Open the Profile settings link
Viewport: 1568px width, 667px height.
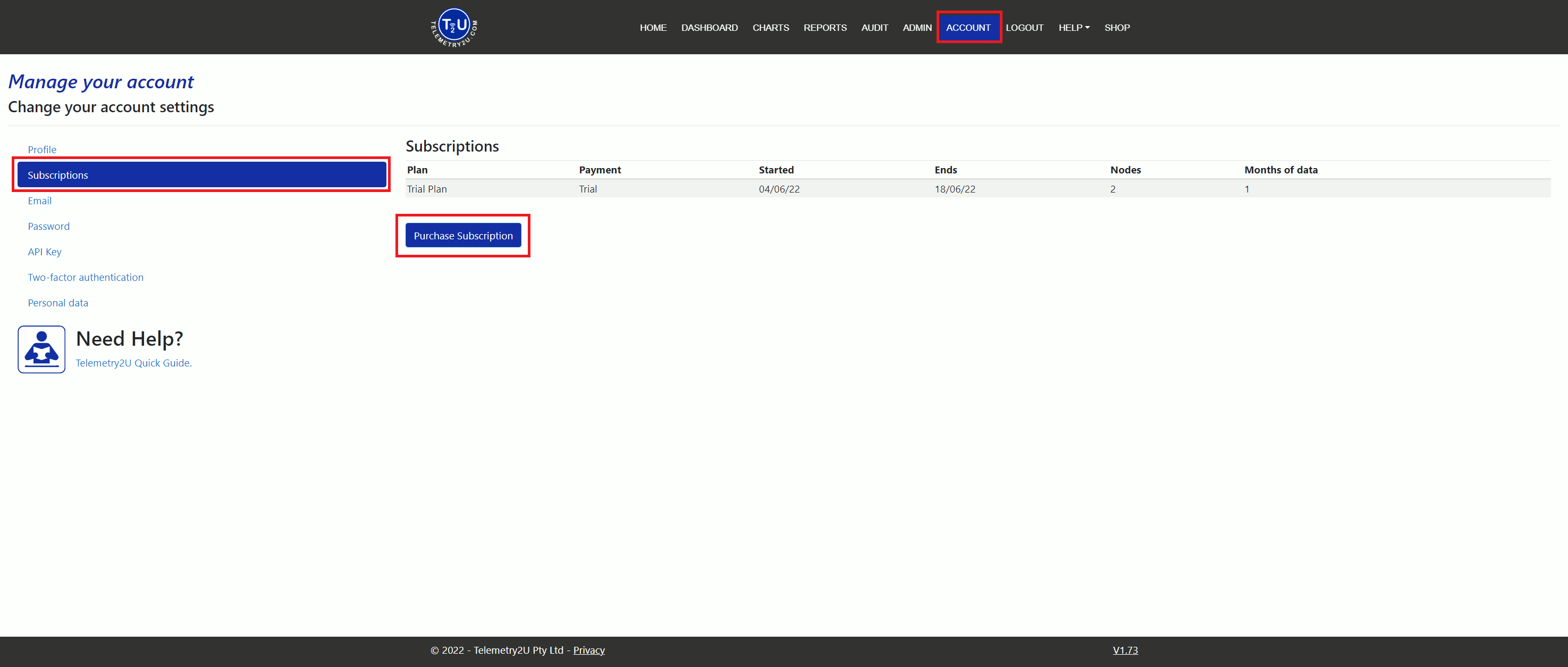pyautogui.click(x=42, y=149)
